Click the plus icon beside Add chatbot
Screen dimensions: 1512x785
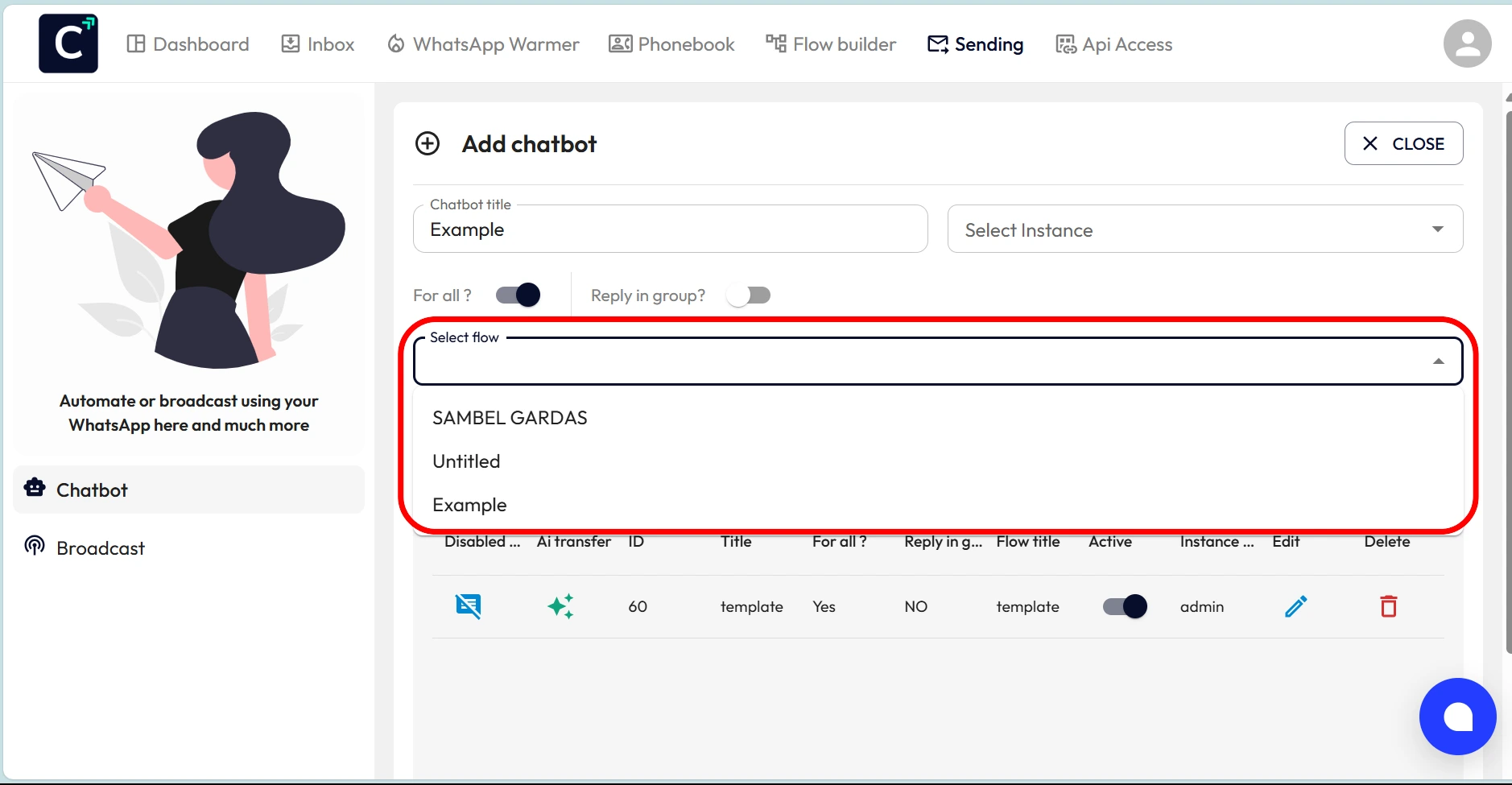(428, 143)
